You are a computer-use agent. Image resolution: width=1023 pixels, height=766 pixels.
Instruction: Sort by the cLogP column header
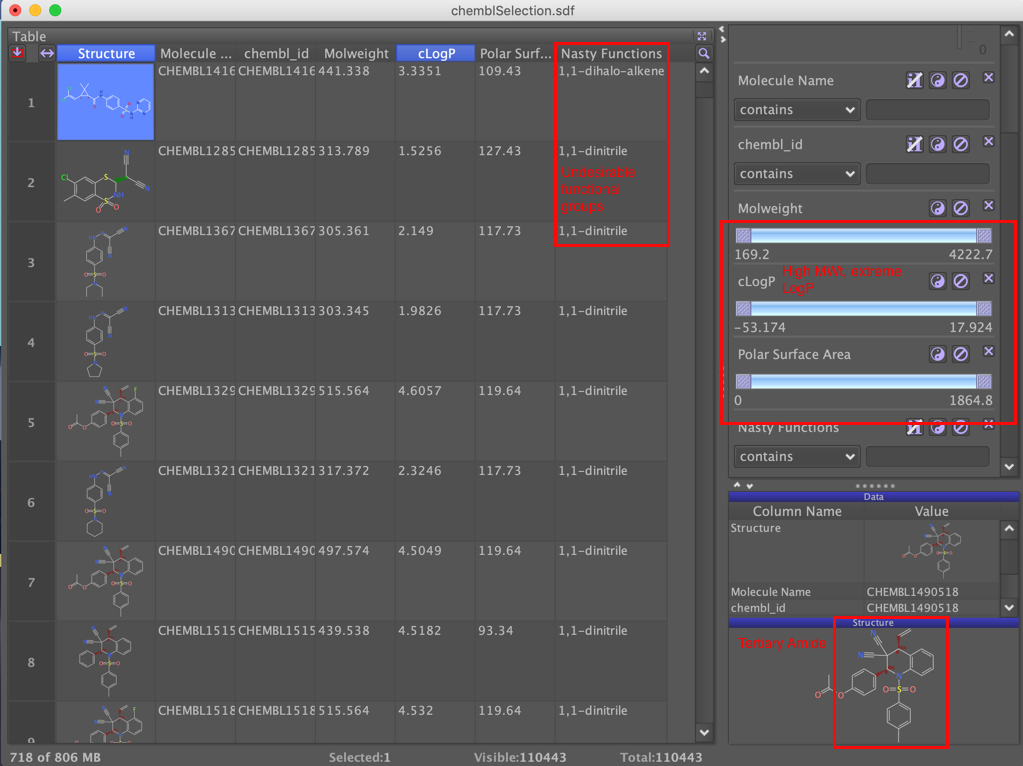click(436, 54)
